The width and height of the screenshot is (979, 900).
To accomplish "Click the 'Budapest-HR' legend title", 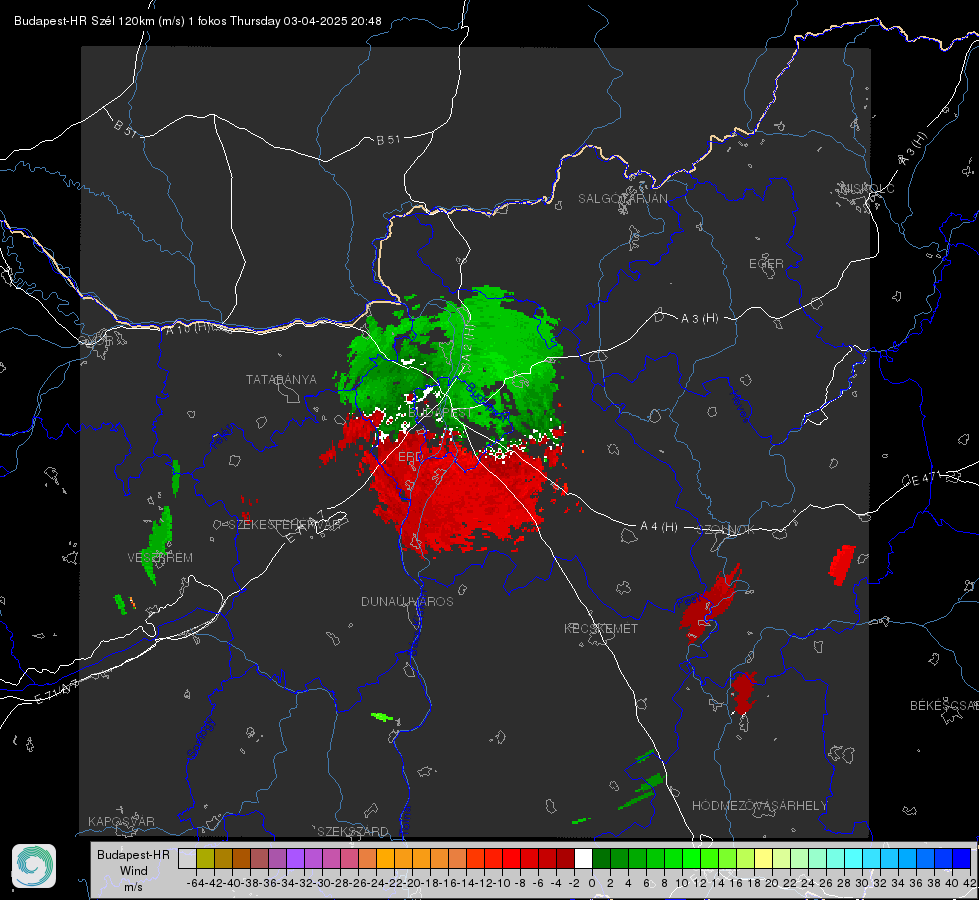I will pyautogui.click(x=133, y=854).
